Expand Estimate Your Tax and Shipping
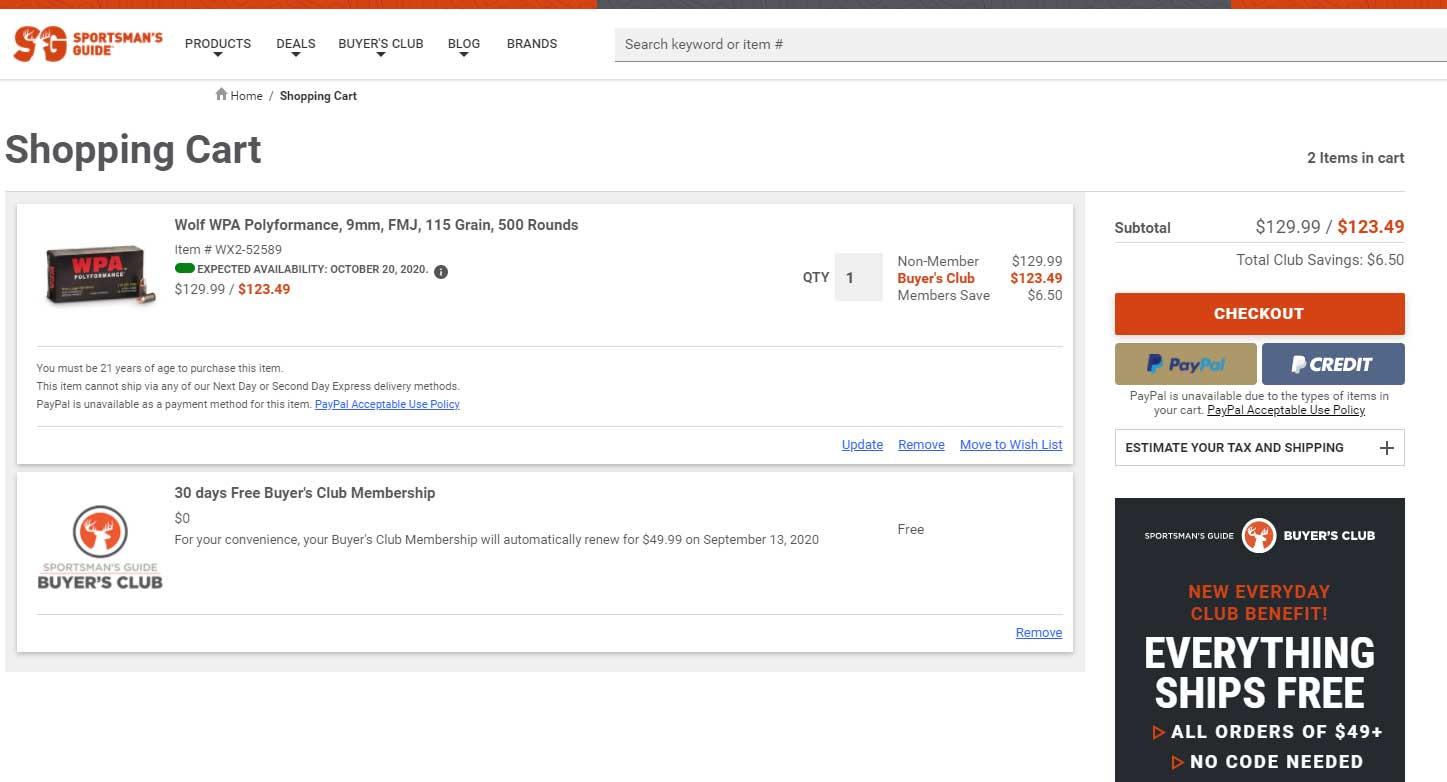 1259,448
